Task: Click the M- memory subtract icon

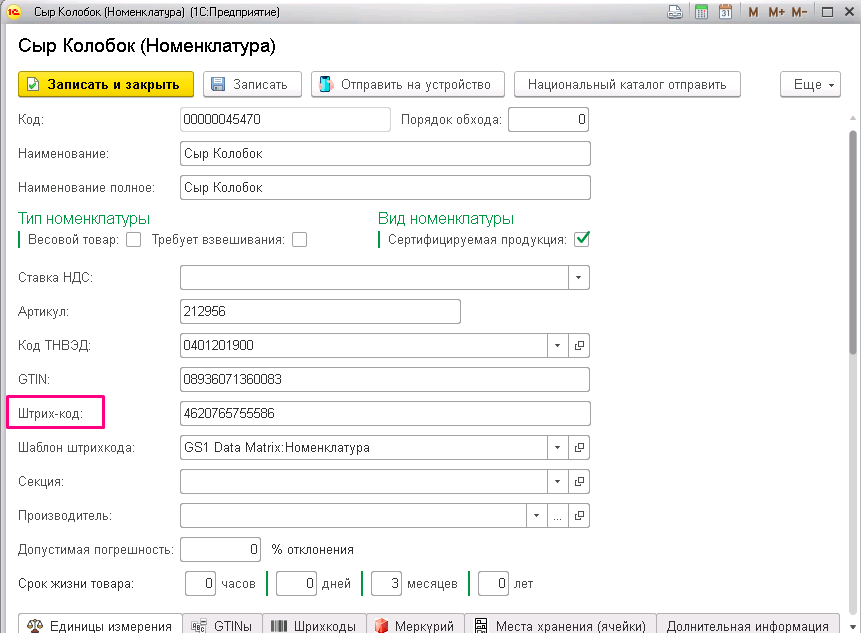Action: point(800,12)
